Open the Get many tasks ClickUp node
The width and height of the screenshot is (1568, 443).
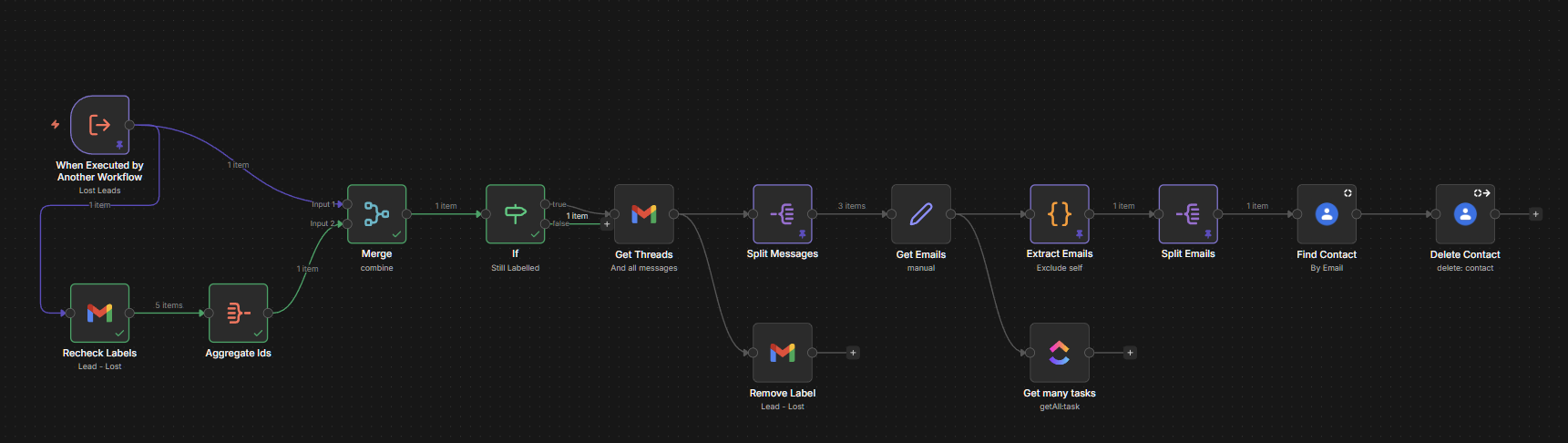point(1060,353)
